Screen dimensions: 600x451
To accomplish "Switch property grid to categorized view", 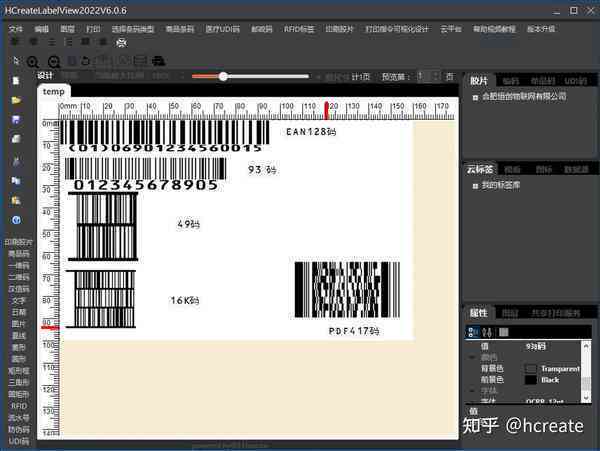I will 473,332.
